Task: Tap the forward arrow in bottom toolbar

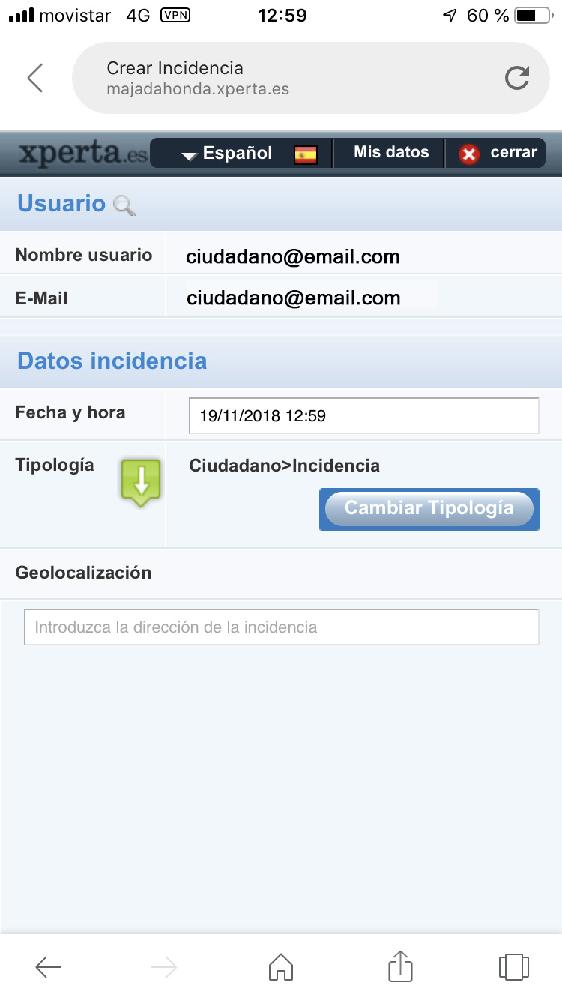Action: point(164,967)
